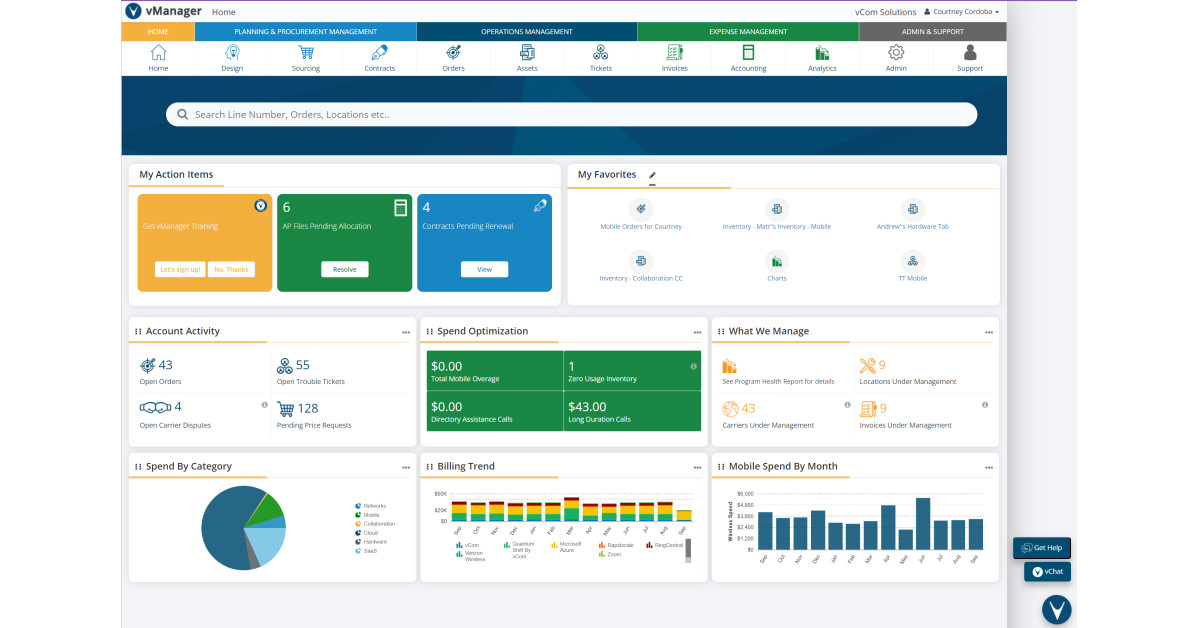Open the Invoices icon
This screenshot has height=628, width=1200.
(674, 54)
